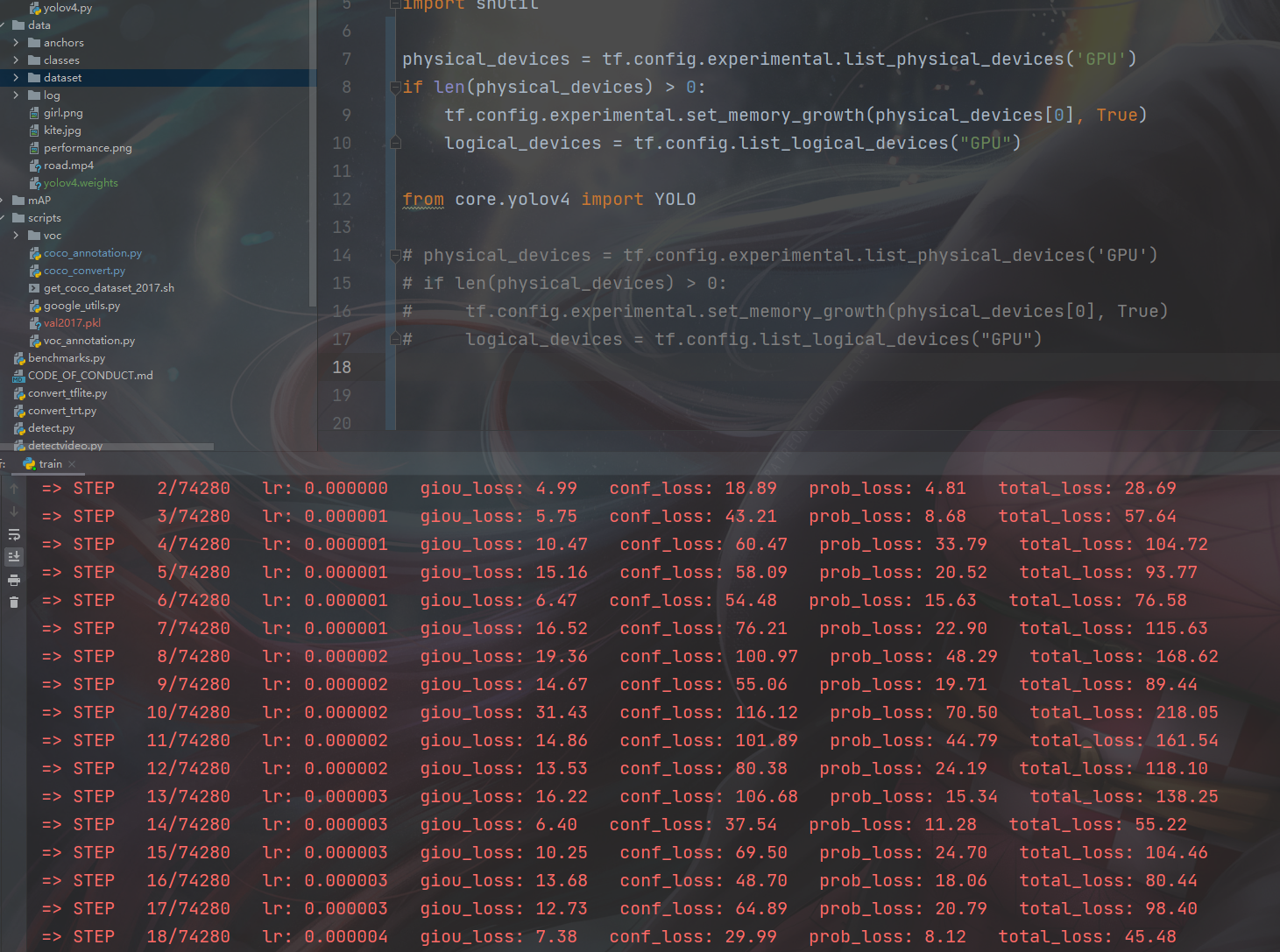Navigate down the stack trace in console
The width and height of the screenshot is (1280, 952).
pyautogui.click(x=13, y=511)
